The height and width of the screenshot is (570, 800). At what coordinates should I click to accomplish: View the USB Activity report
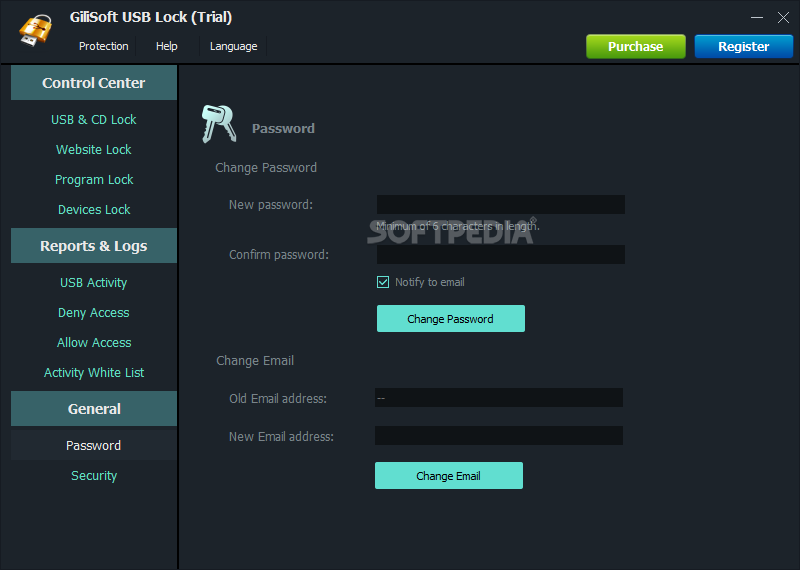coord(93,283)
